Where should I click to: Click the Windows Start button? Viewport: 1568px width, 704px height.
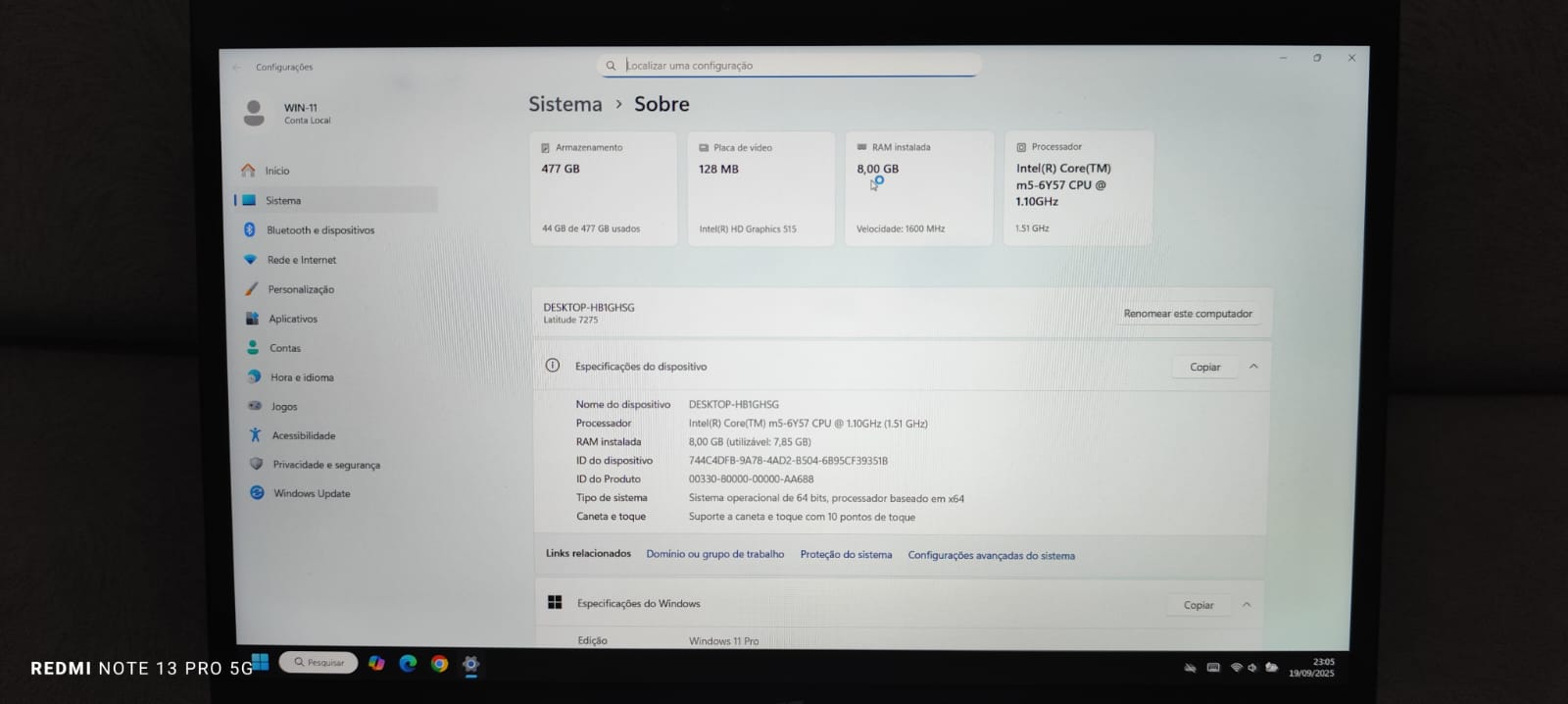click(261, 662)
